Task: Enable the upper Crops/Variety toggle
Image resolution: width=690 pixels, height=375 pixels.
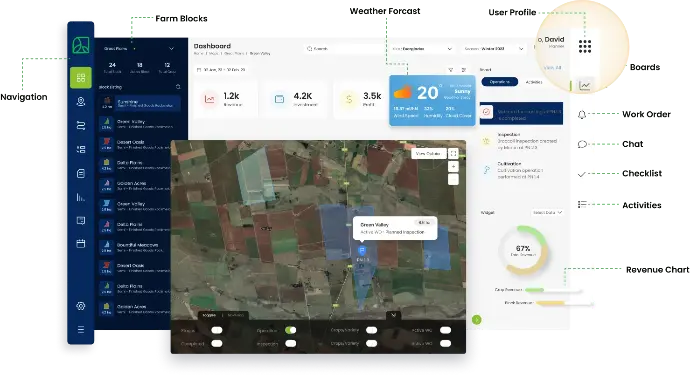Action: 371,330
